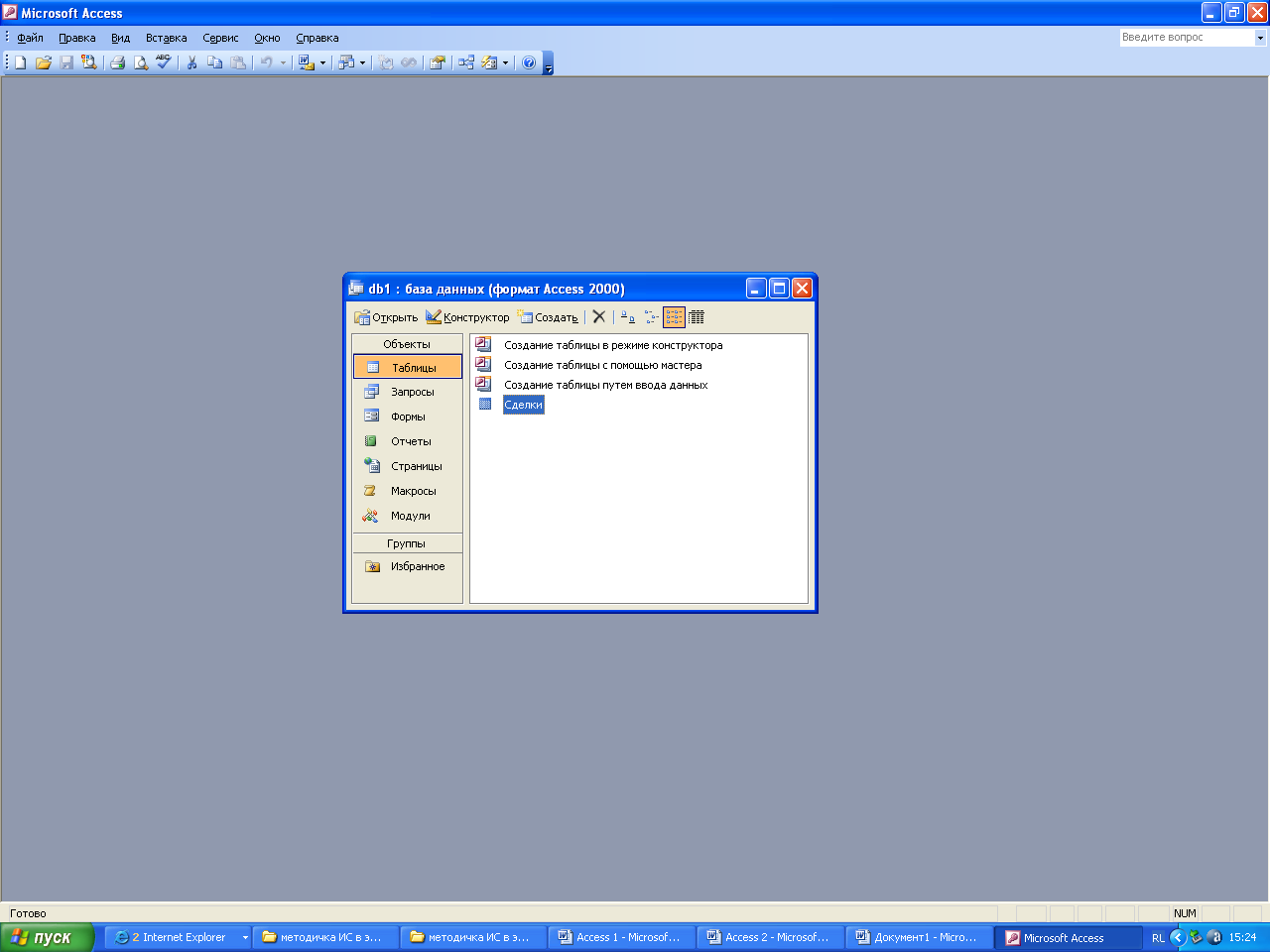
Task: Click the Undo arrow icon
Action: 266,62
